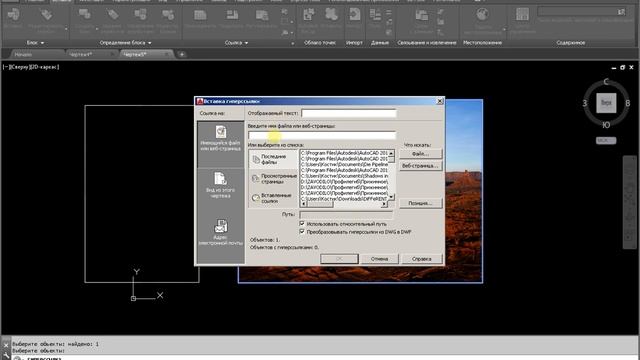Open the Ссылка panel dialog launcher arrow
Viewport: 640px width, 360px height.
[292, 43]
